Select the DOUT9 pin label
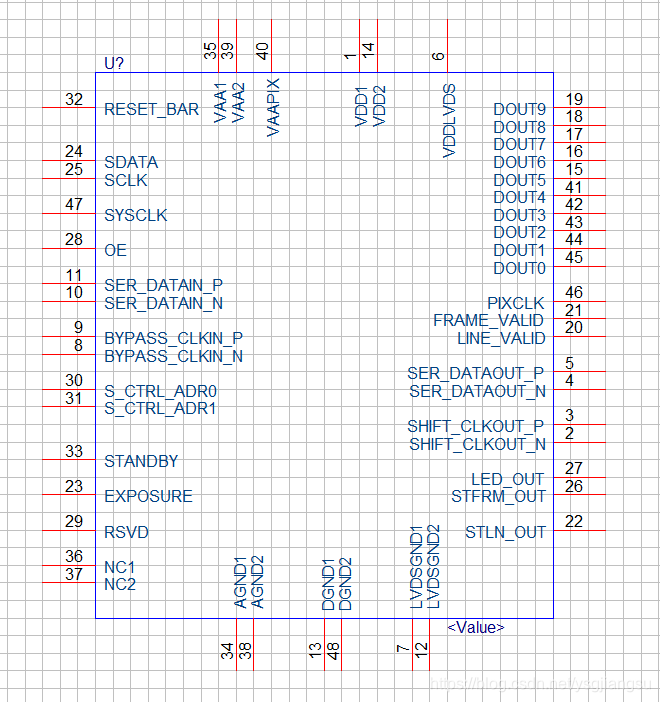Viewport: 660px width, 702px height. click(519, 109)
